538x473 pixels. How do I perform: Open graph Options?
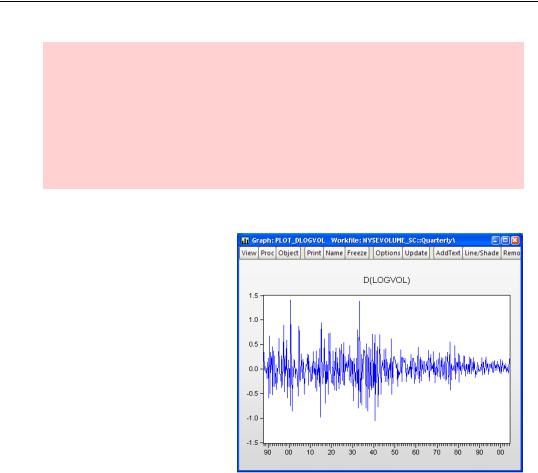[388, 253]
